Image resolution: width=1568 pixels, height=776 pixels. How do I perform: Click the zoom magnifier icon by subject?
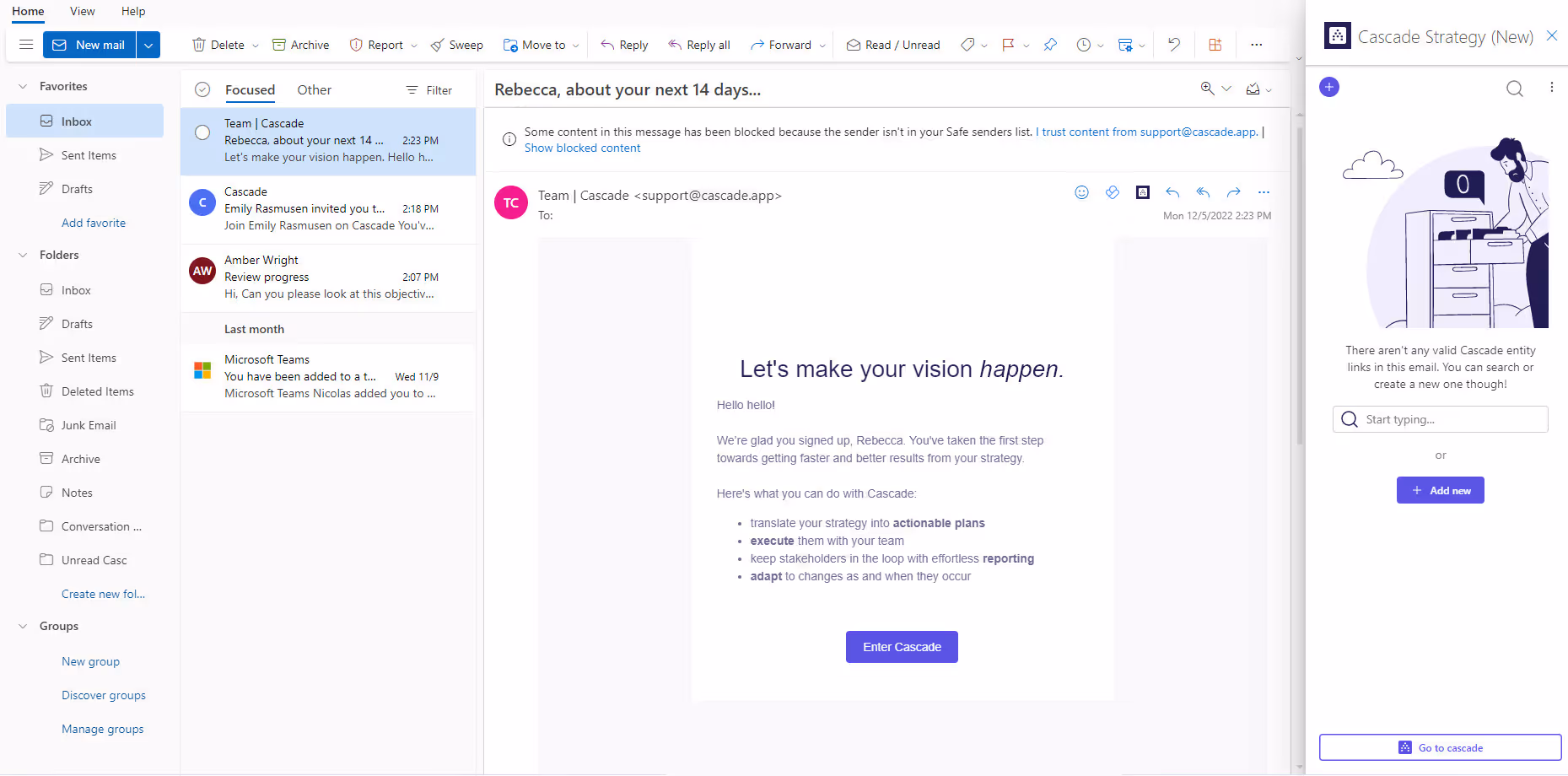[1208, 89]
